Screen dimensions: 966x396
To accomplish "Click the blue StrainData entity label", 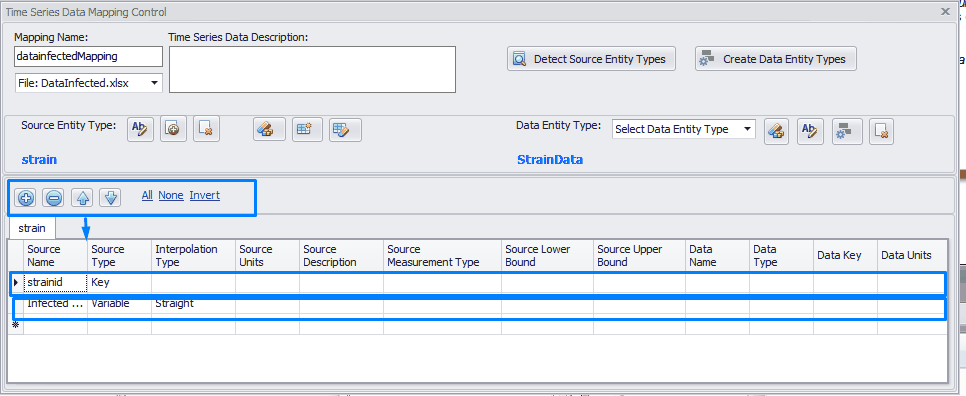I will 550,160.
